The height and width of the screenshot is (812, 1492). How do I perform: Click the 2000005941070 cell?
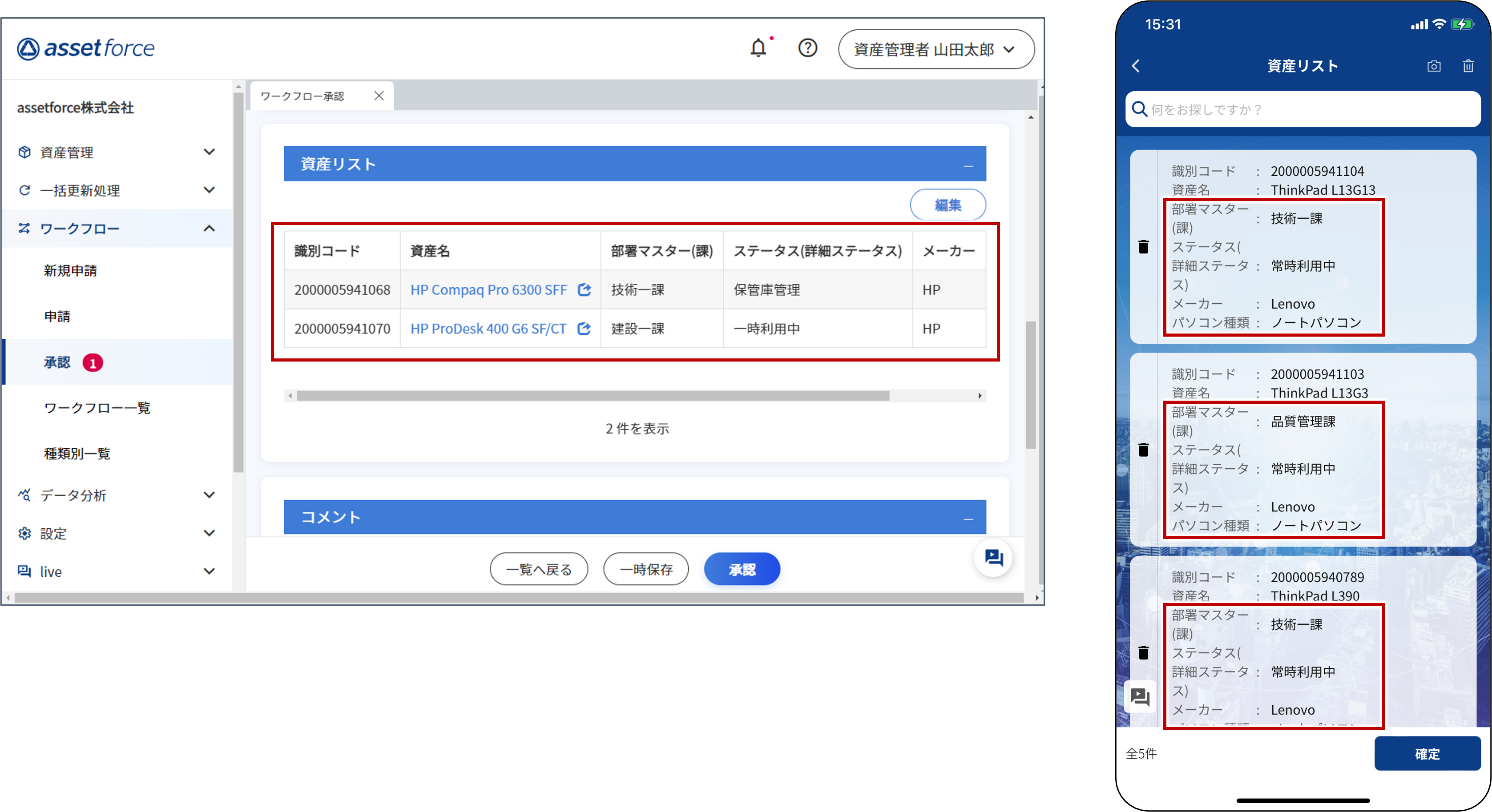coord(342,328)
